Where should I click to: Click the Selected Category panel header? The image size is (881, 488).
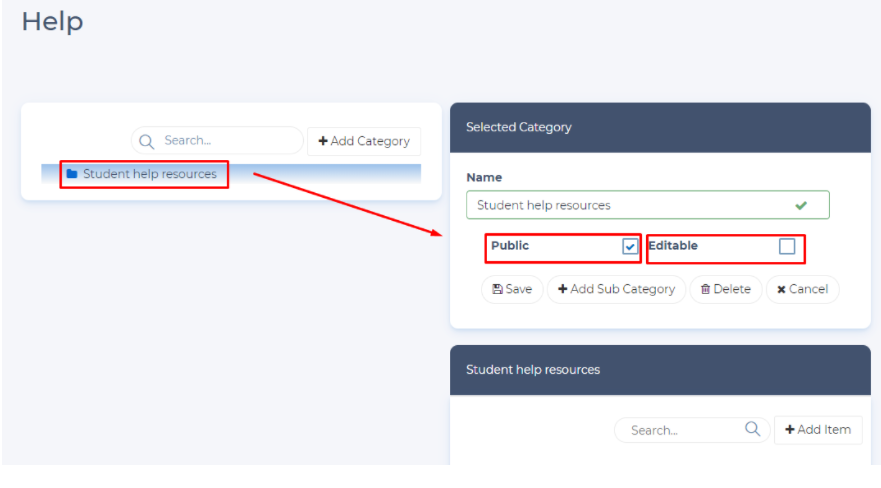click(660, 127)
